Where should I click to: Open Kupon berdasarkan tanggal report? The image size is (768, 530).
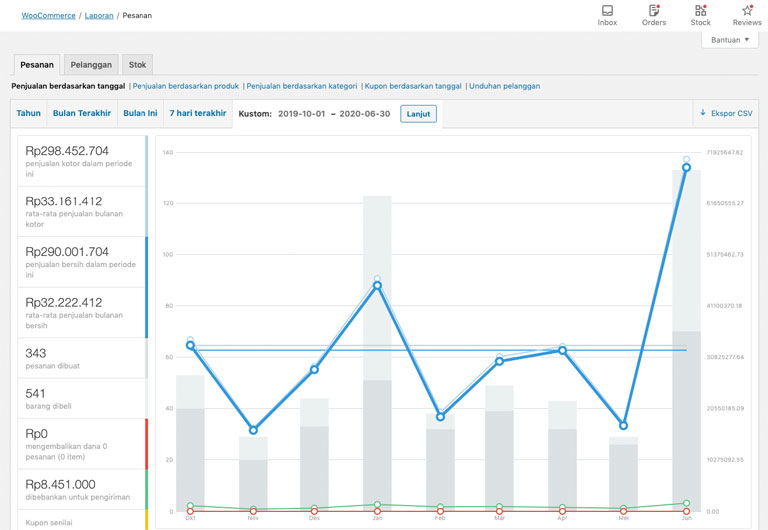point(413,86)
